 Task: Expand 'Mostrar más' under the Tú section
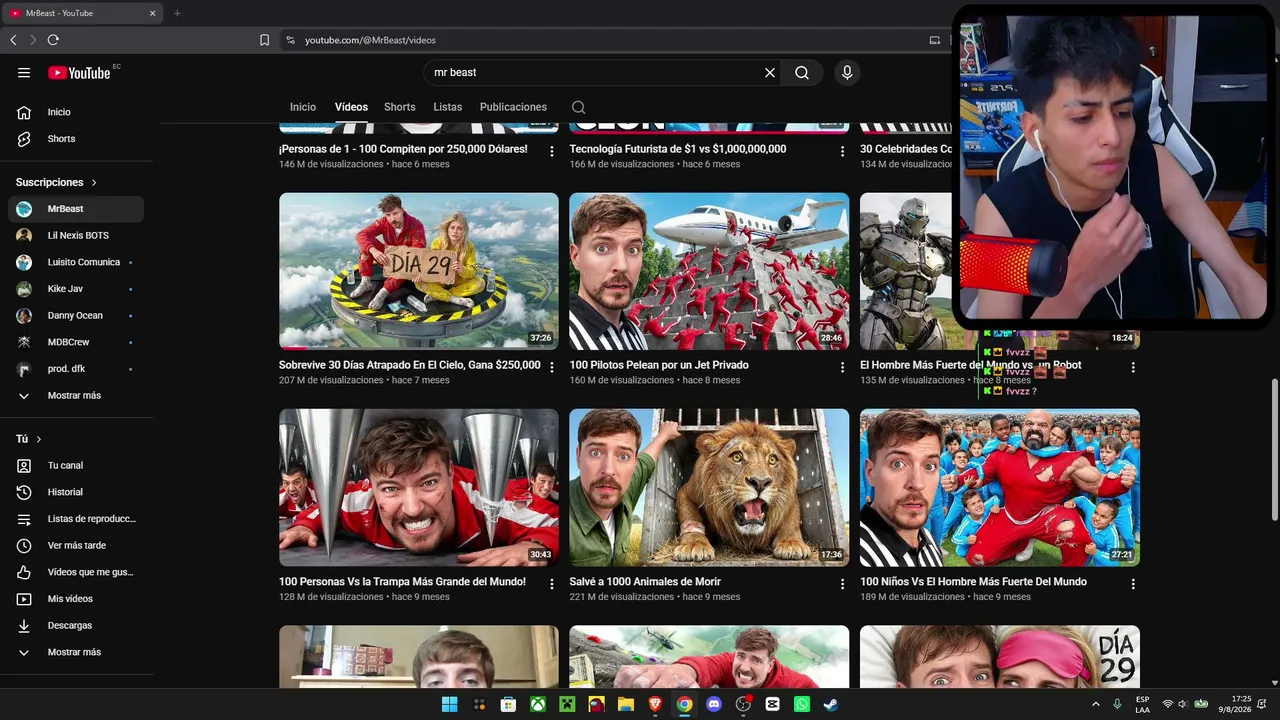coord(76,652)
